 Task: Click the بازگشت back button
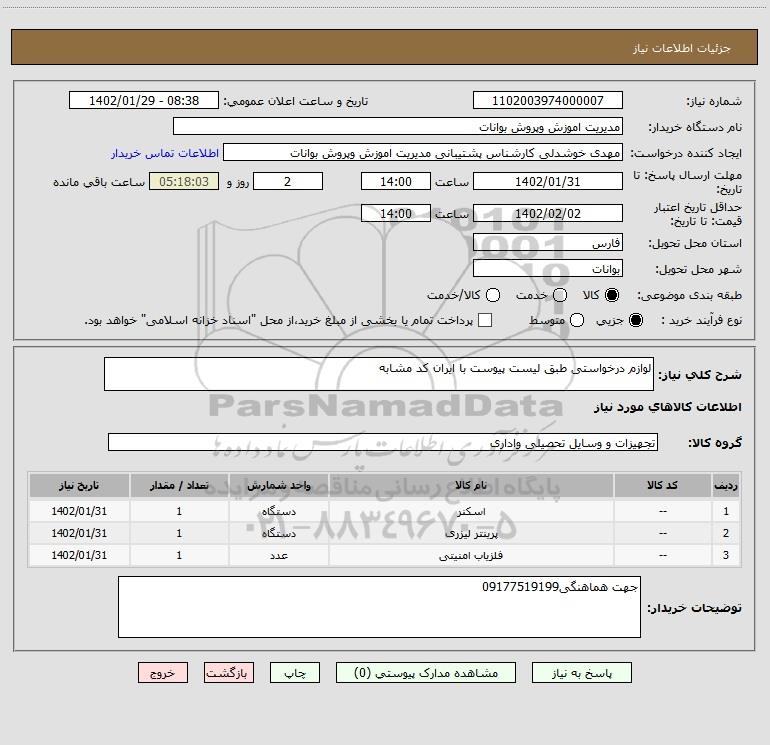click(x=229, y=673)
